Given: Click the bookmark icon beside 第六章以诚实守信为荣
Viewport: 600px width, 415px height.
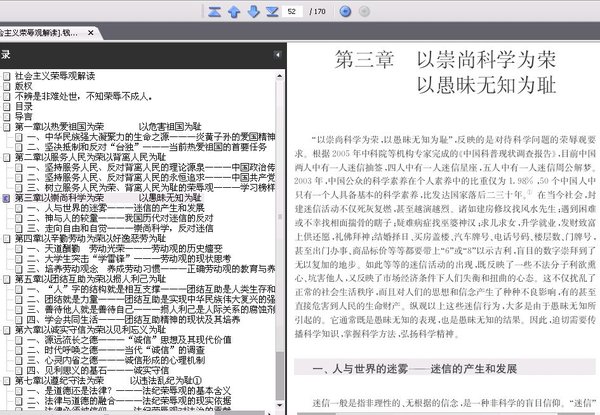Looking at the screenshot, I should [x=6, y=330].
